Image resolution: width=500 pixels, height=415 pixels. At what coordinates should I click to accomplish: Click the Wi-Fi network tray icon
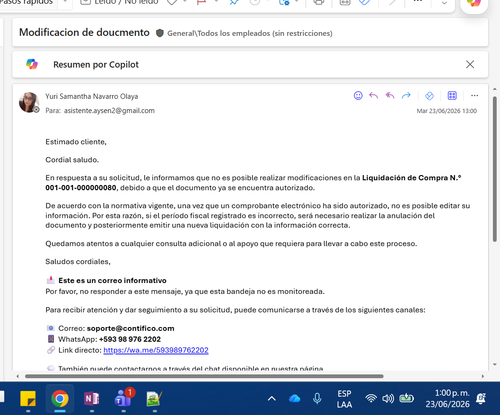click(371, 399)
